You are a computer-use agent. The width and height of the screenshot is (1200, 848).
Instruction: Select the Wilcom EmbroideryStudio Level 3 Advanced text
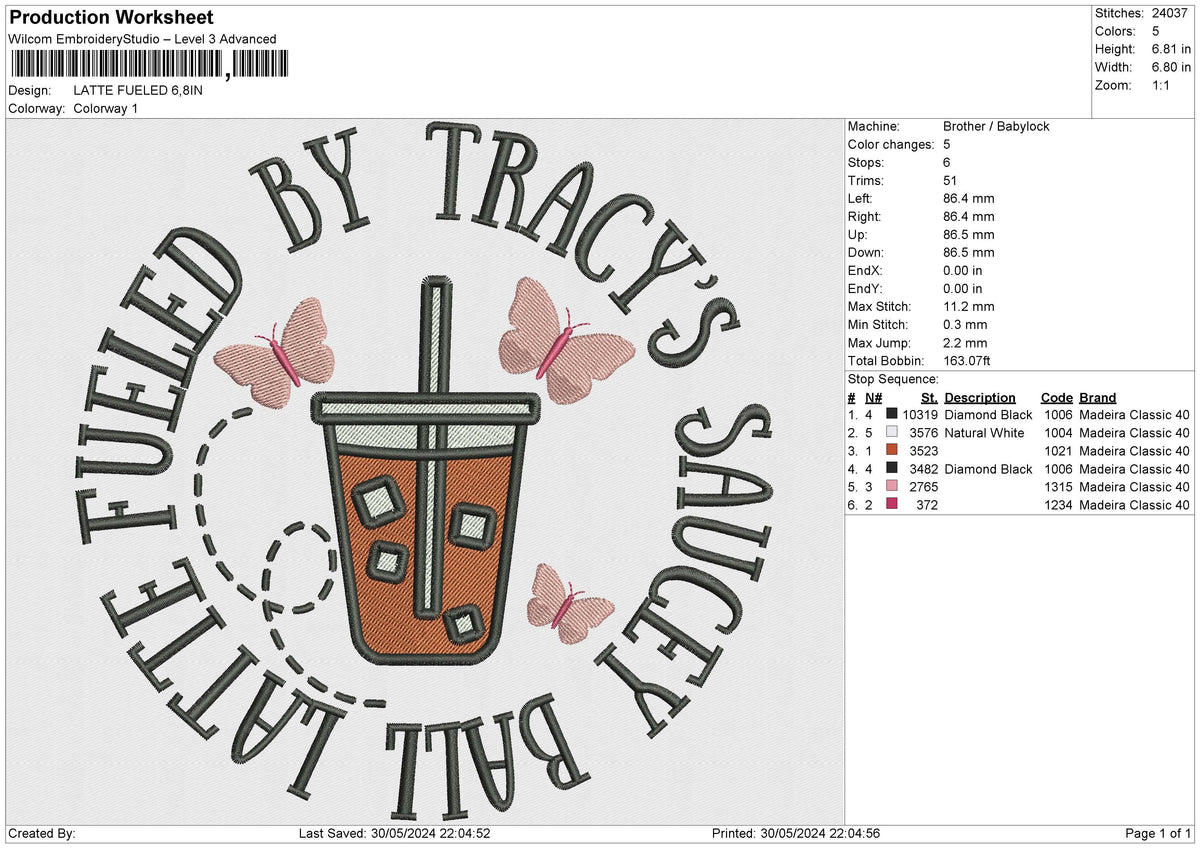click(142, 39)
